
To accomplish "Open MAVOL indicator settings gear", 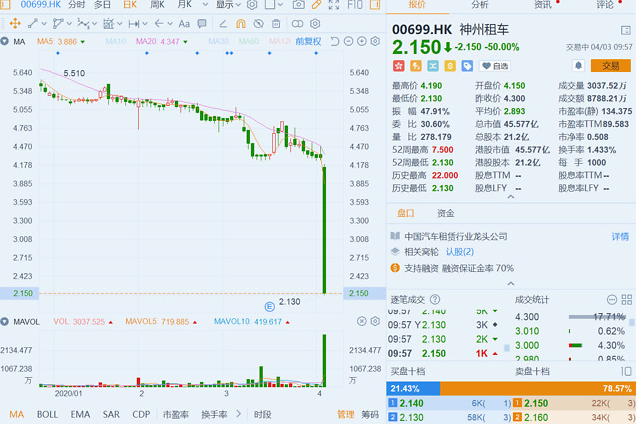I will tap(375, 321).
